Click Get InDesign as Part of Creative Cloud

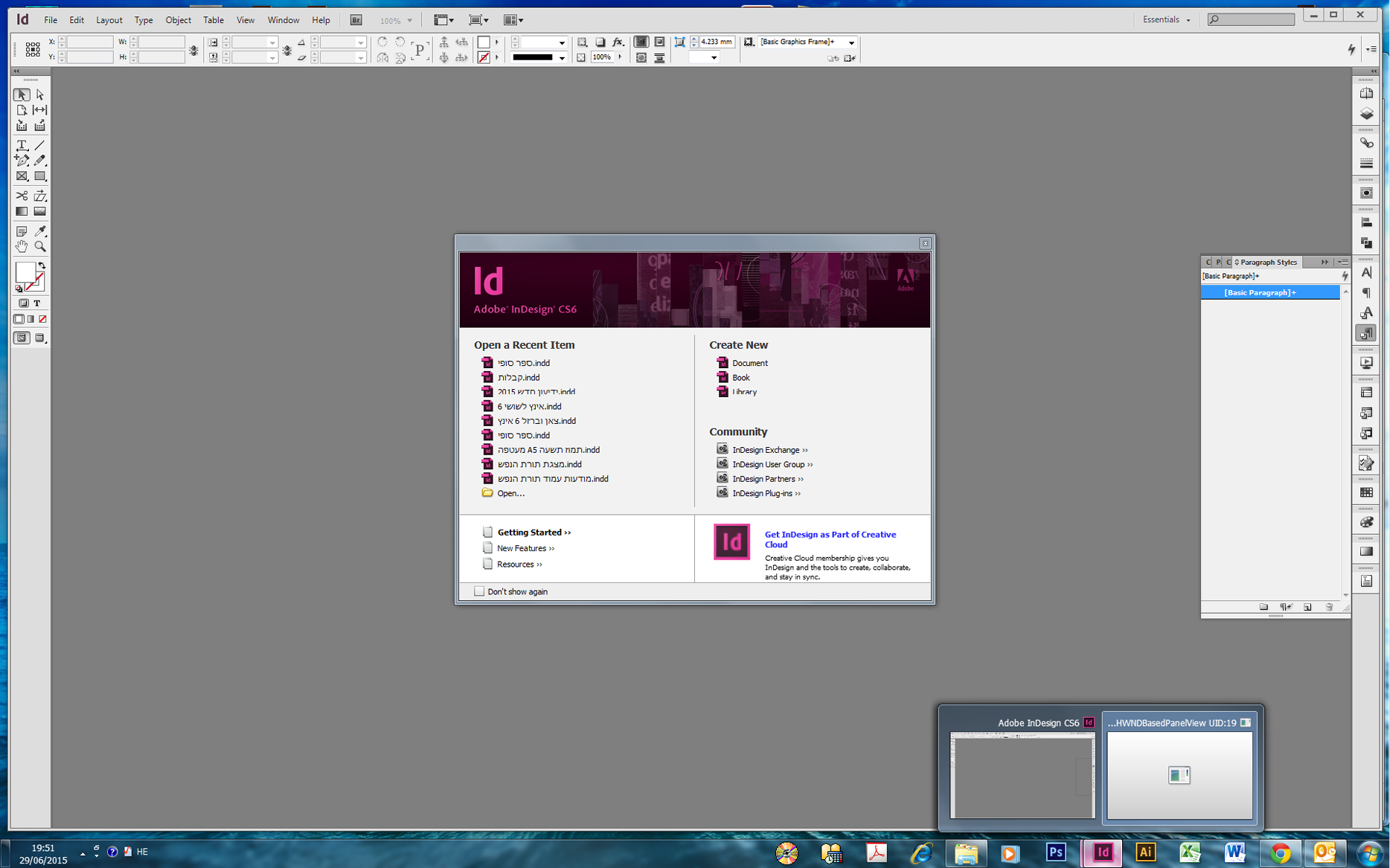pyautogui.click(x=830, y=539)
